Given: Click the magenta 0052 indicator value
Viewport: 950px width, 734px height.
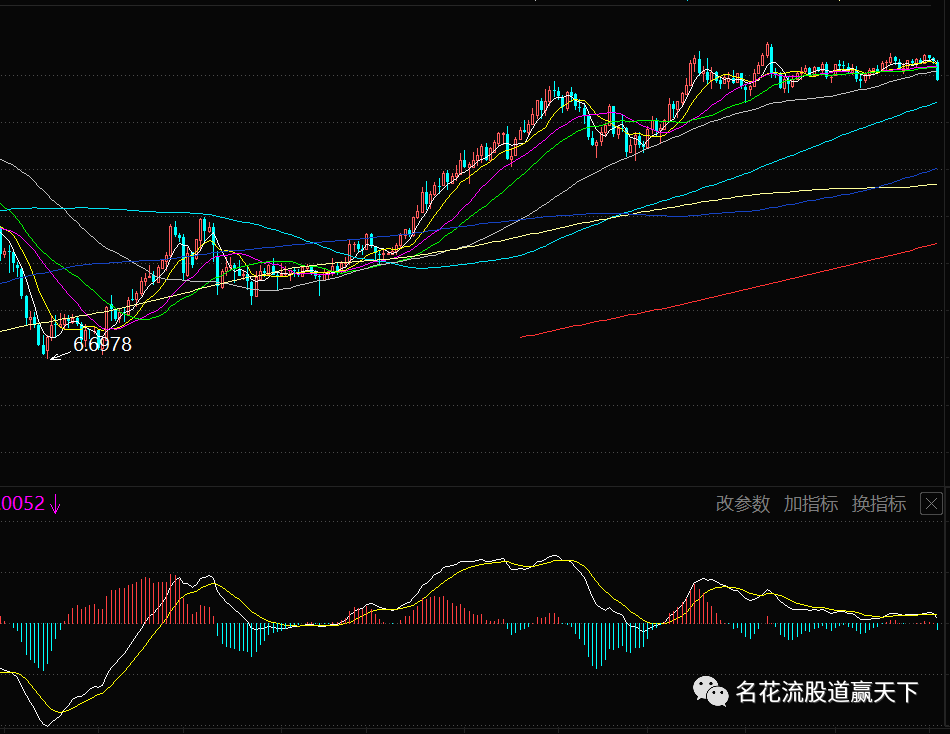Looking at the screenshot, I should tap(22, 504).
